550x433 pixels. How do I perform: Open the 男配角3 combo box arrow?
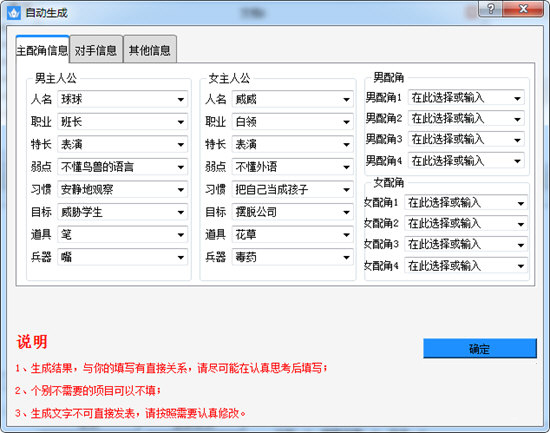pos(517,140)
